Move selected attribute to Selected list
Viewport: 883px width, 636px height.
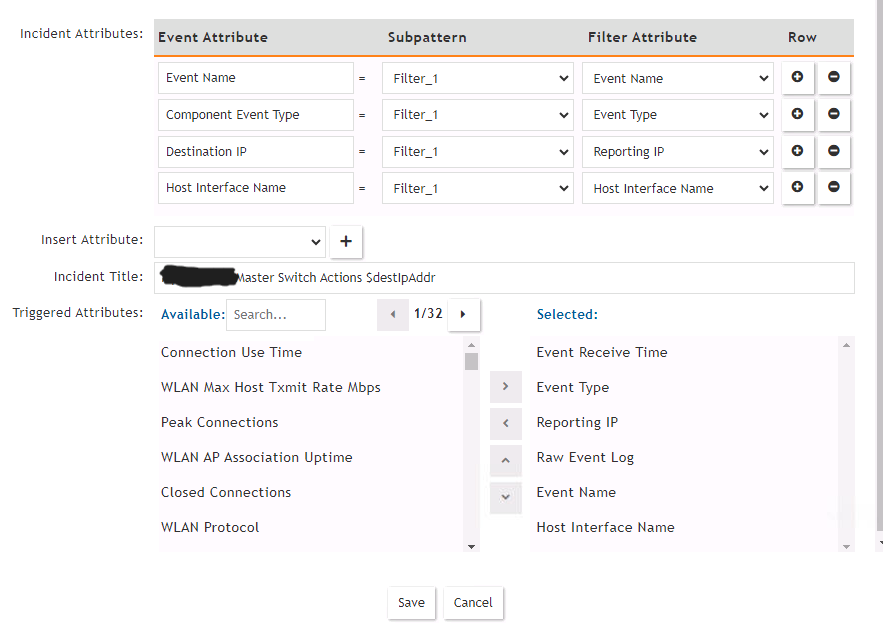click(505, 387)
